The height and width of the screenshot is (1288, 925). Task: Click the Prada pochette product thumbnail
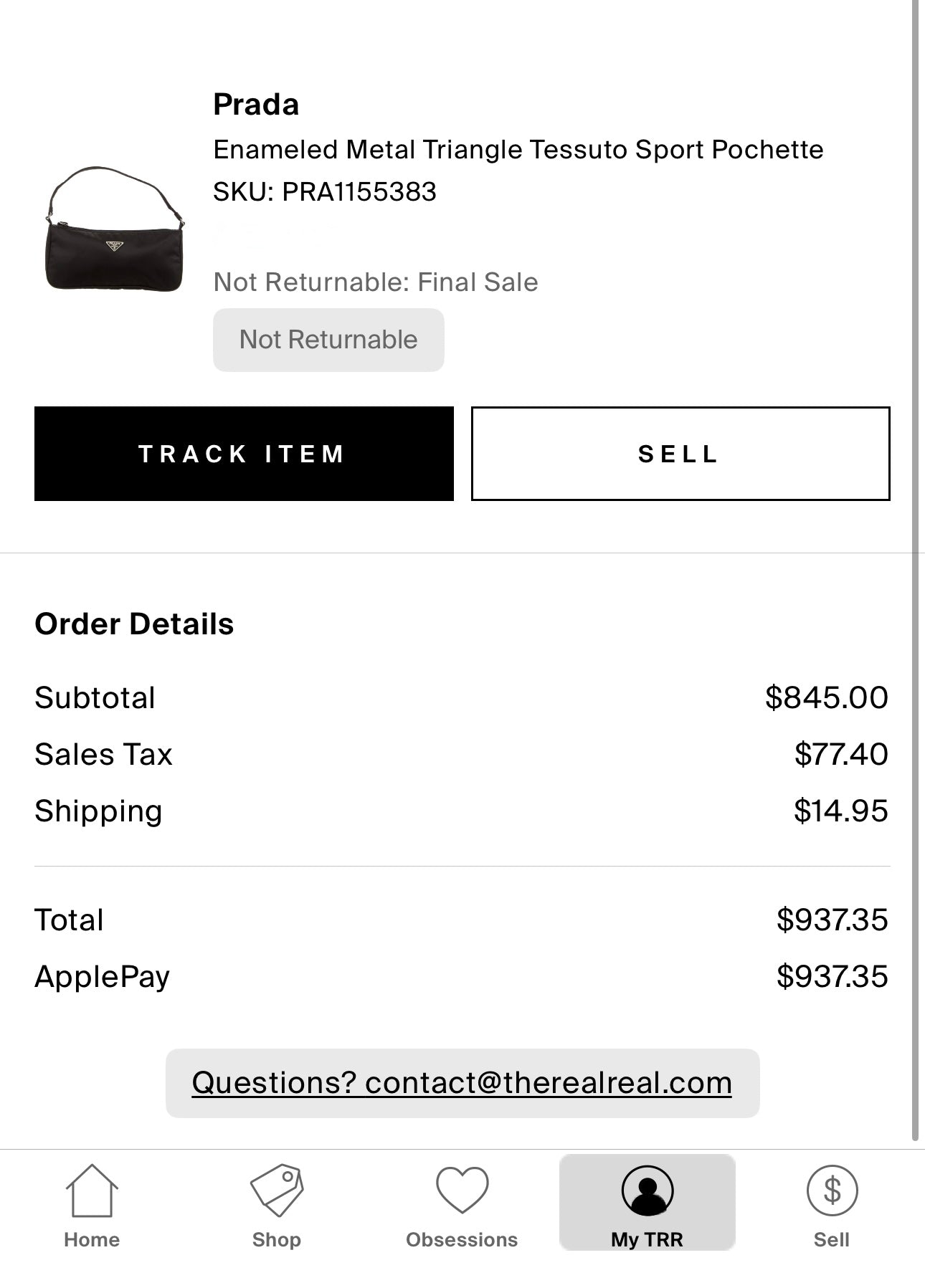115,229
